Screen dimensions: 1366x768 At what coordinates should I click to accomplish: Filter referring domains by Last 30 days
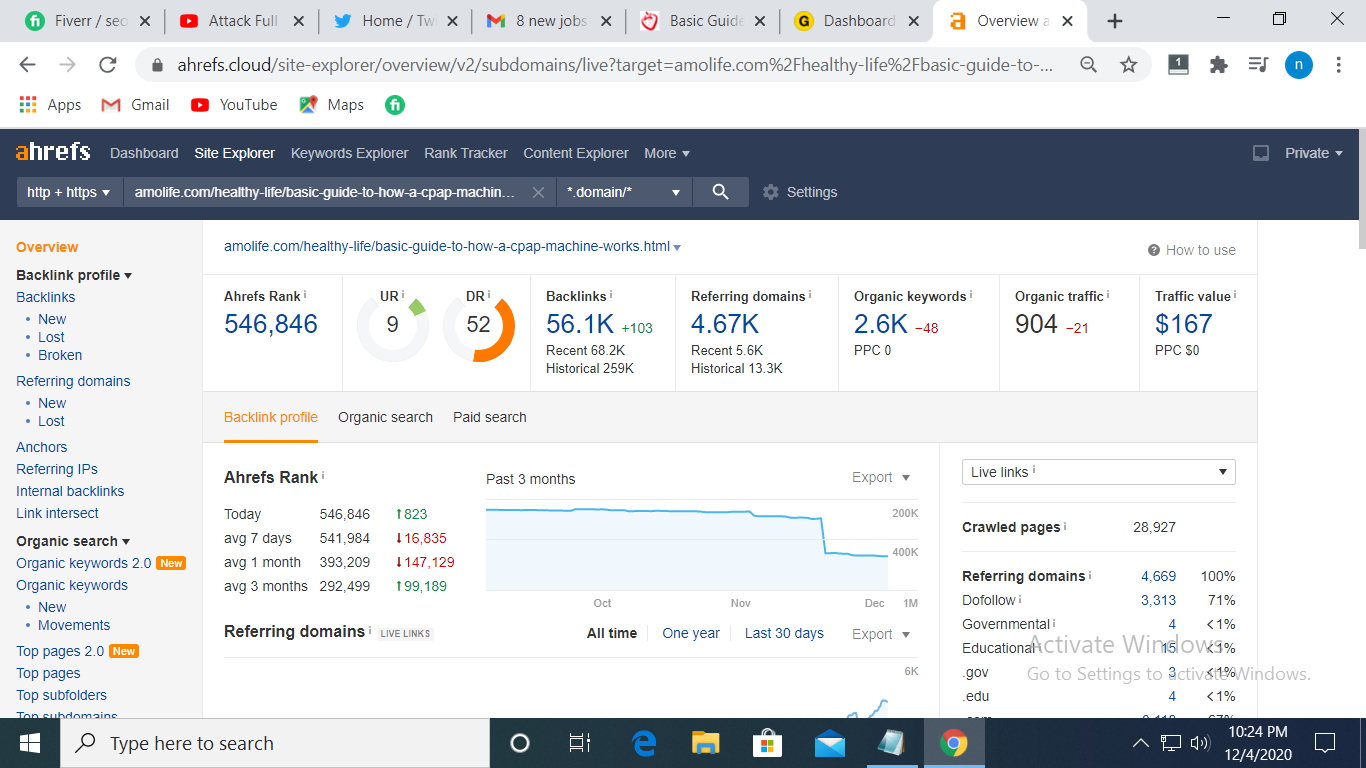click(784, 633)
